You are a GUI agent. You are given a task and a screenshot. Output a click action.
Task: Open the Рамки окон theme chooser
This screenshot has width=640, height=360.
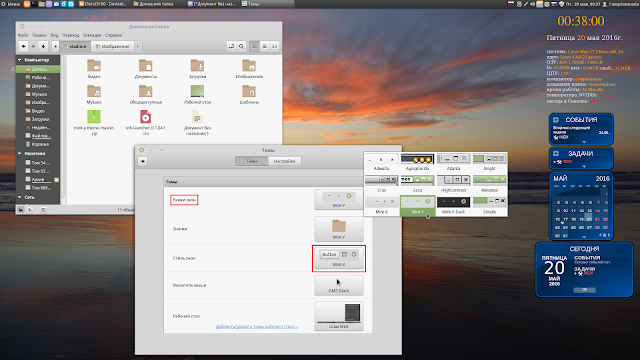(x=339, y=200)
